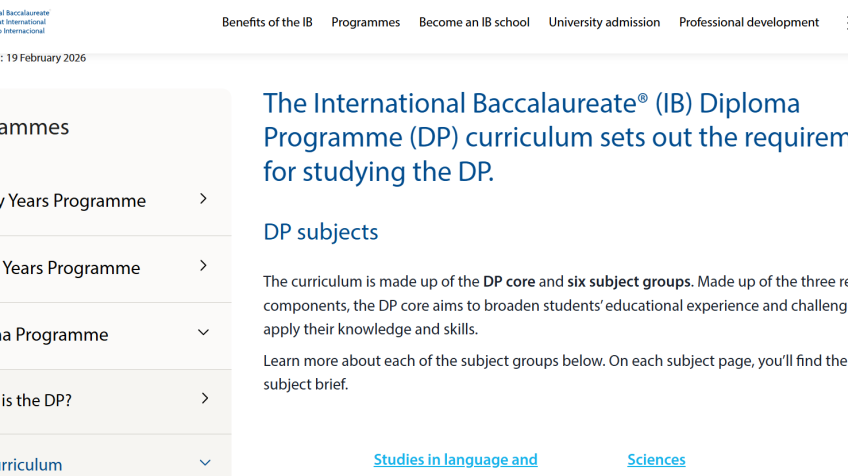Click the DP subjects heading
This screenshot has width=848, height=476.
(x=321, y=232)
